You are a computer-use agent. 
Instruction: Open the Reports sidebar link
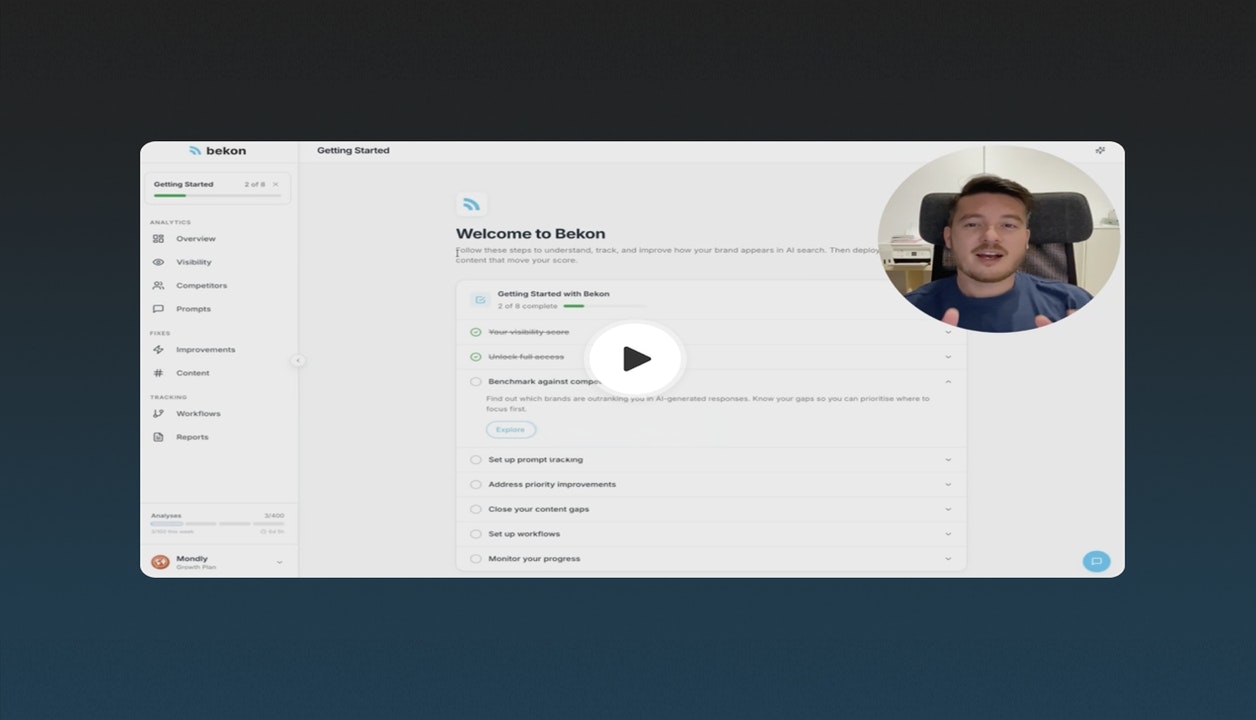192,437
